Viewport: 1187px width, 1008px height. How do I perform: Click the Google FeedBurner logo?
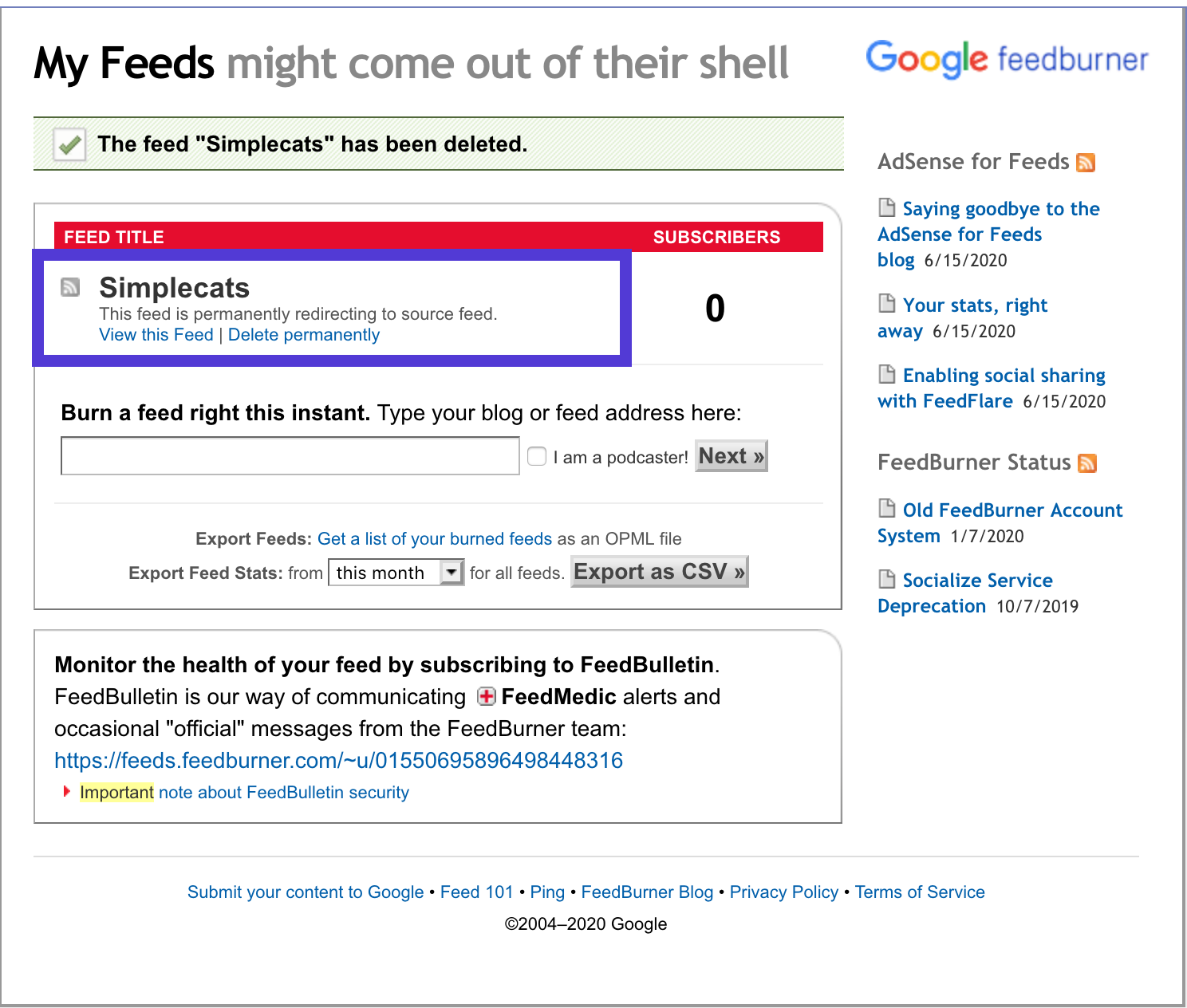pyautogui.click(x=1007, y=59)
